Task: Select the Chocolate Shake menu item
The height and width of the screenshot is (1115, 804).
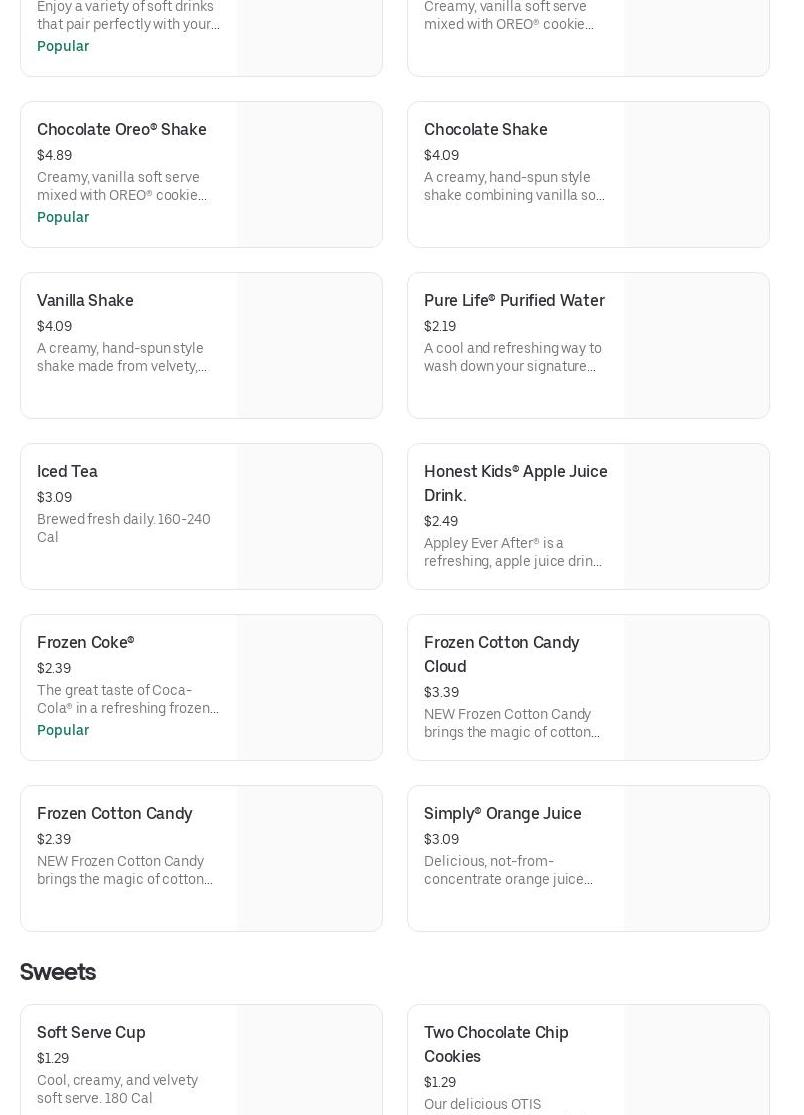Action: (485, 130)
